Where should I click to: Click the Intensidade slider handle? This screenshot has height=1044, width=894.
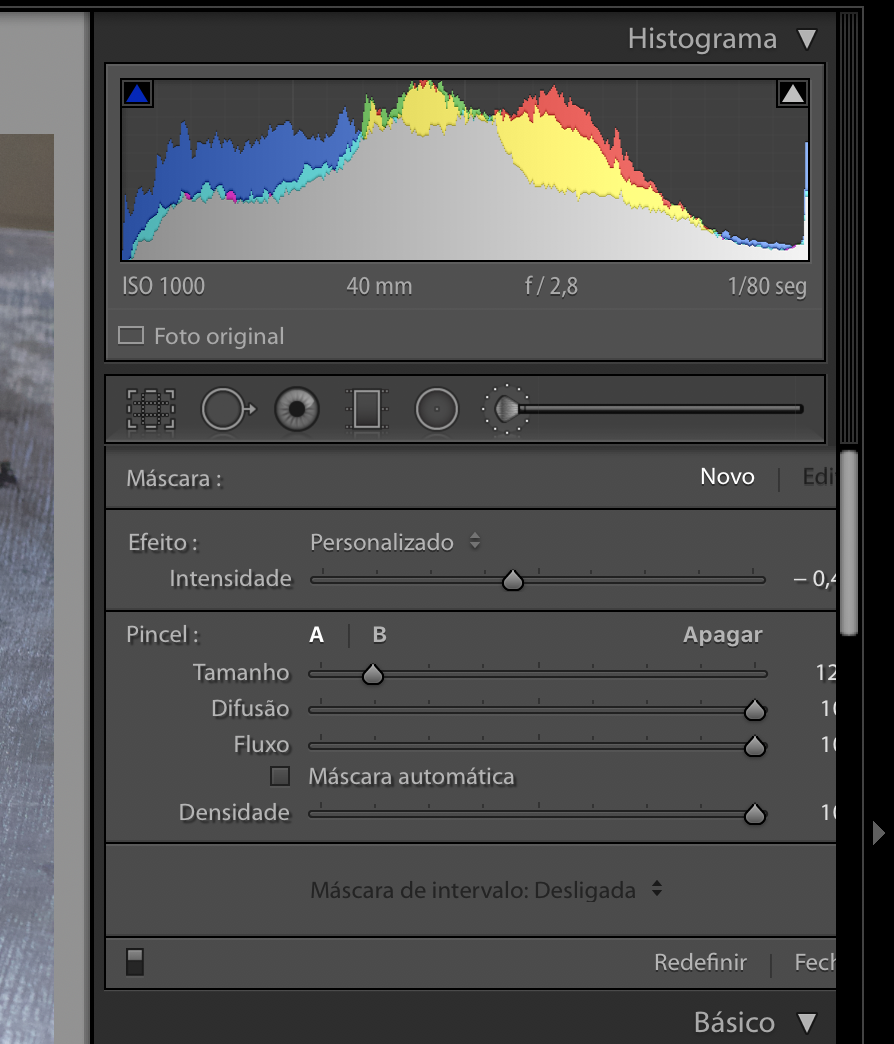click(513, 579)
